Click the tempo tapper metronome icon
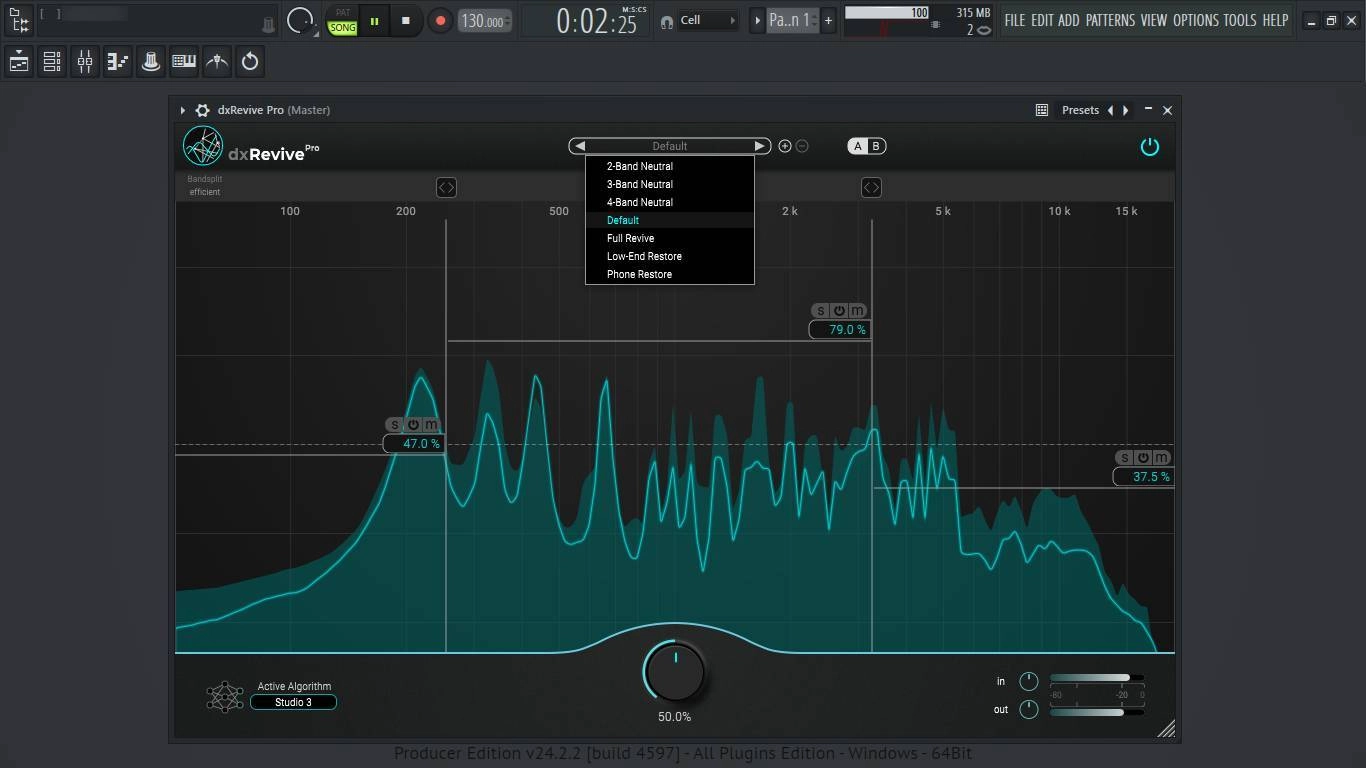Viewport: 1366px width, 768px height. (x=217, y=62)
